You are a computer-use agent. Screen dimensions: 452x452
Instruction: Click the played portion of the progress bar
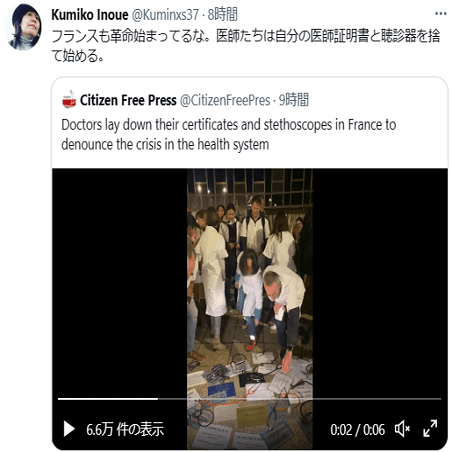click(x=108, y=399)
